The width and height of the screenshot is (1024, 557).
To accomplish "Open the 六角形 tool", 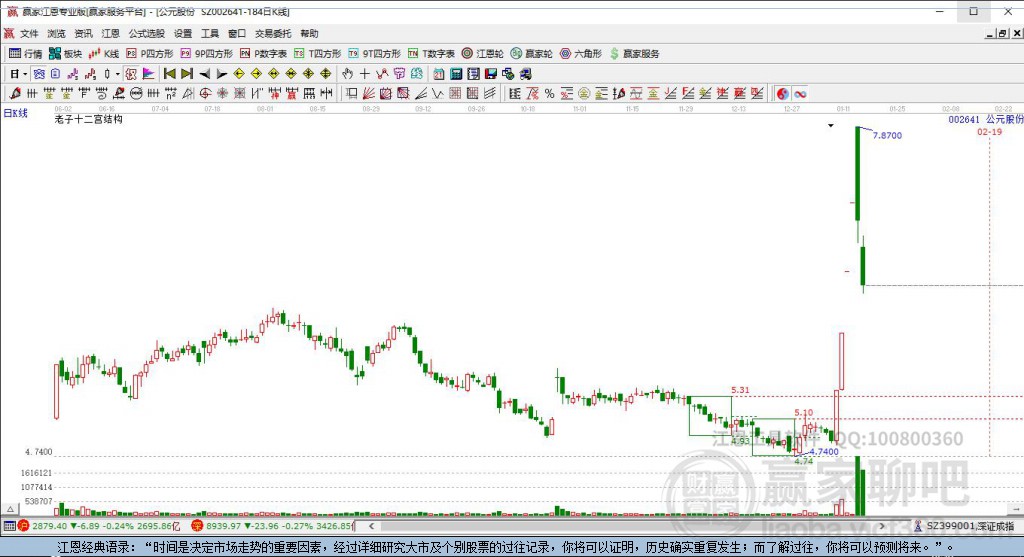I will 581,54.
